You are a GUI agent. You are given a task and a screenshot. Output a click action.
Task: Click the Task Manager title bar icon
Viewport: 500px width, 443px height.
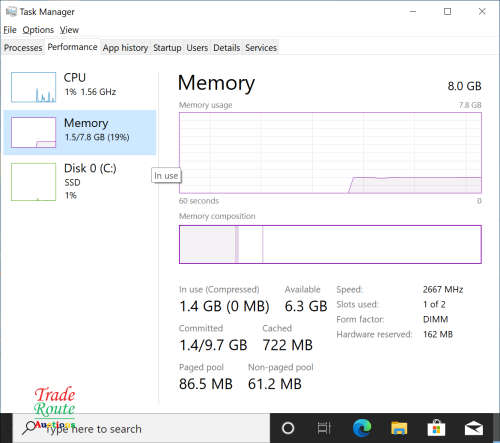(x=11, y=12)
